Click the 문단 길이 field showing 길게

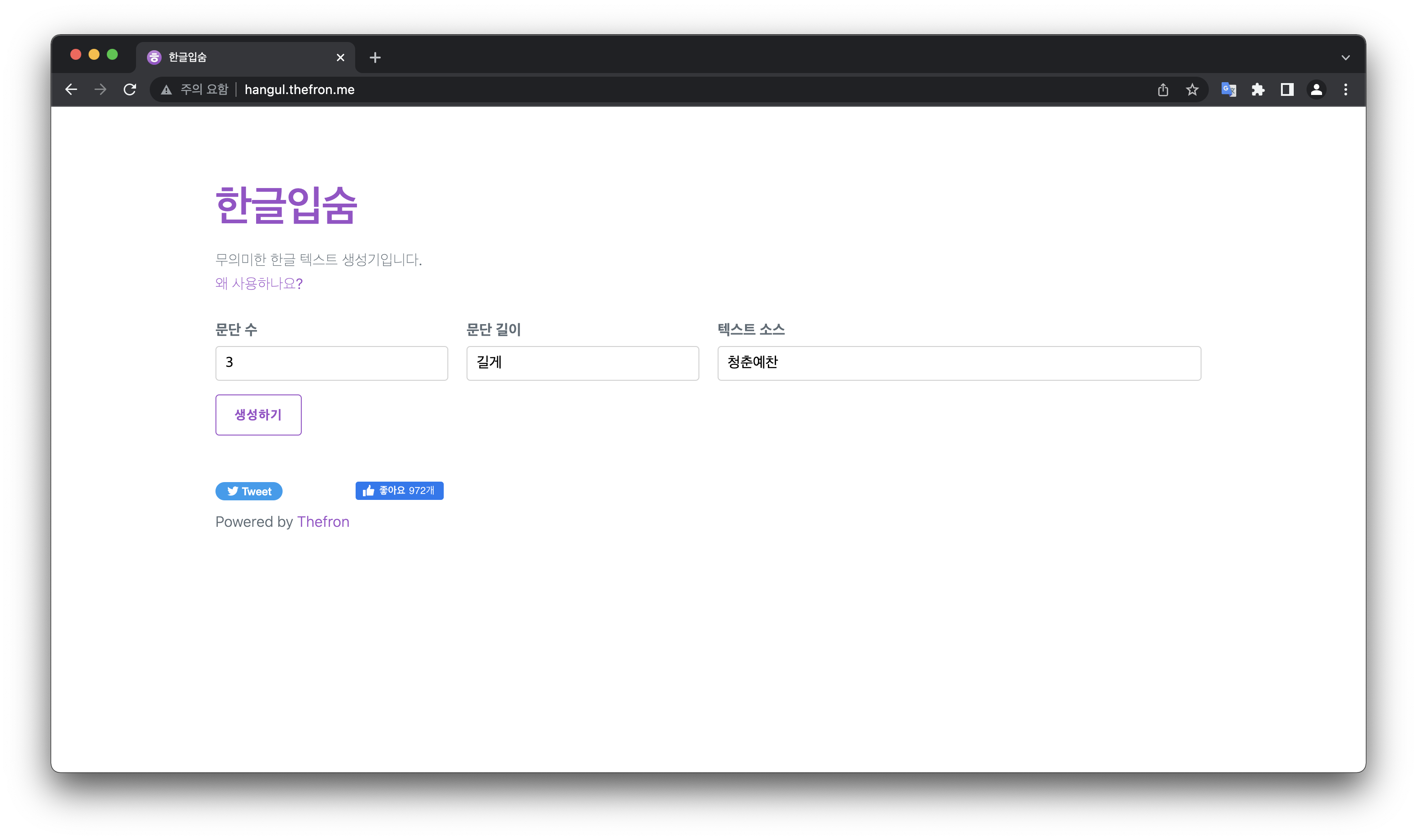583,363
